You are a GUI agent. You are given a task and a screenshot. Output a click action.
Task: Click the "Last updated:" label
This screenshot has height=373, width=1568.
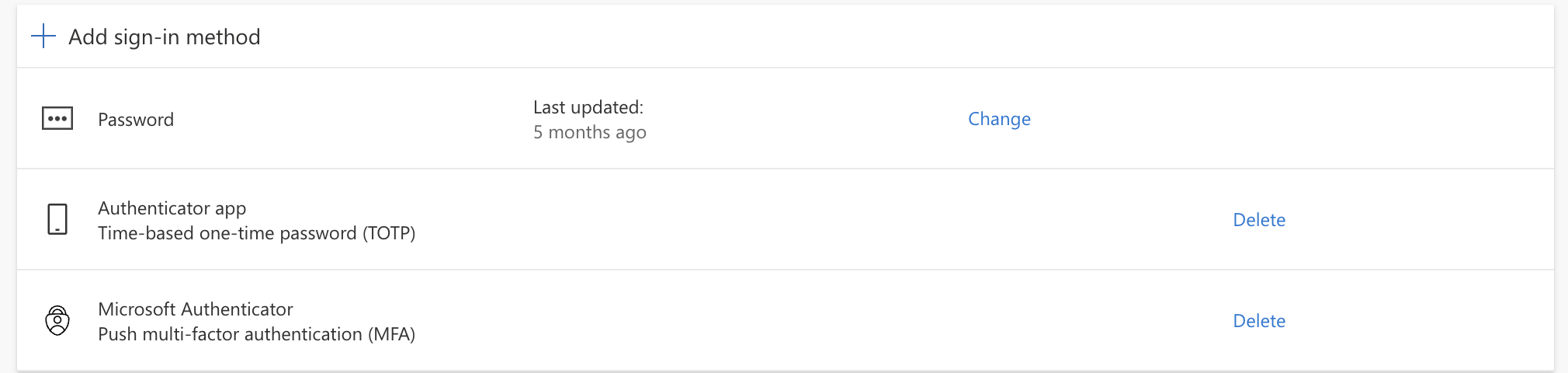588,107
